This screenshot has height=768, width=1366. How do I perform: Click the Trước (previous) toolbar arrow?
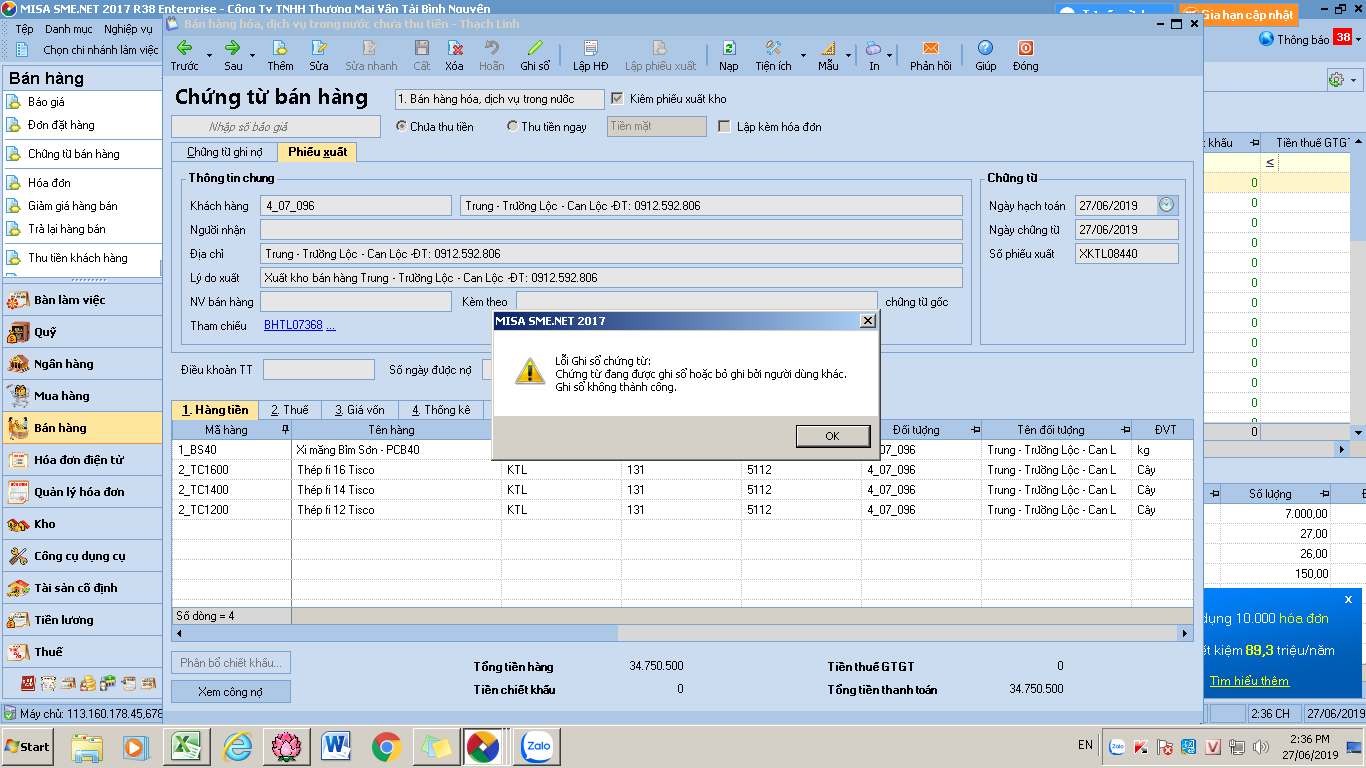coord(185,48)
